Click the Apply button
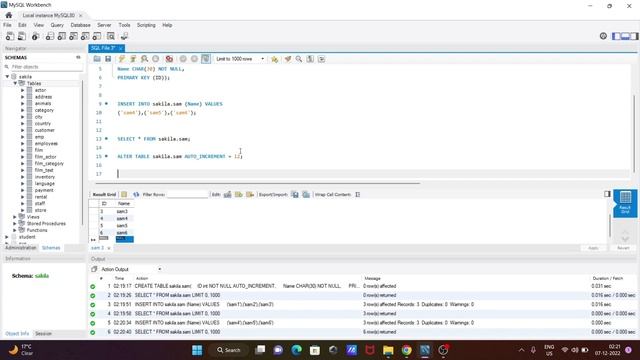The image size is (640, 360). point(593,248)
